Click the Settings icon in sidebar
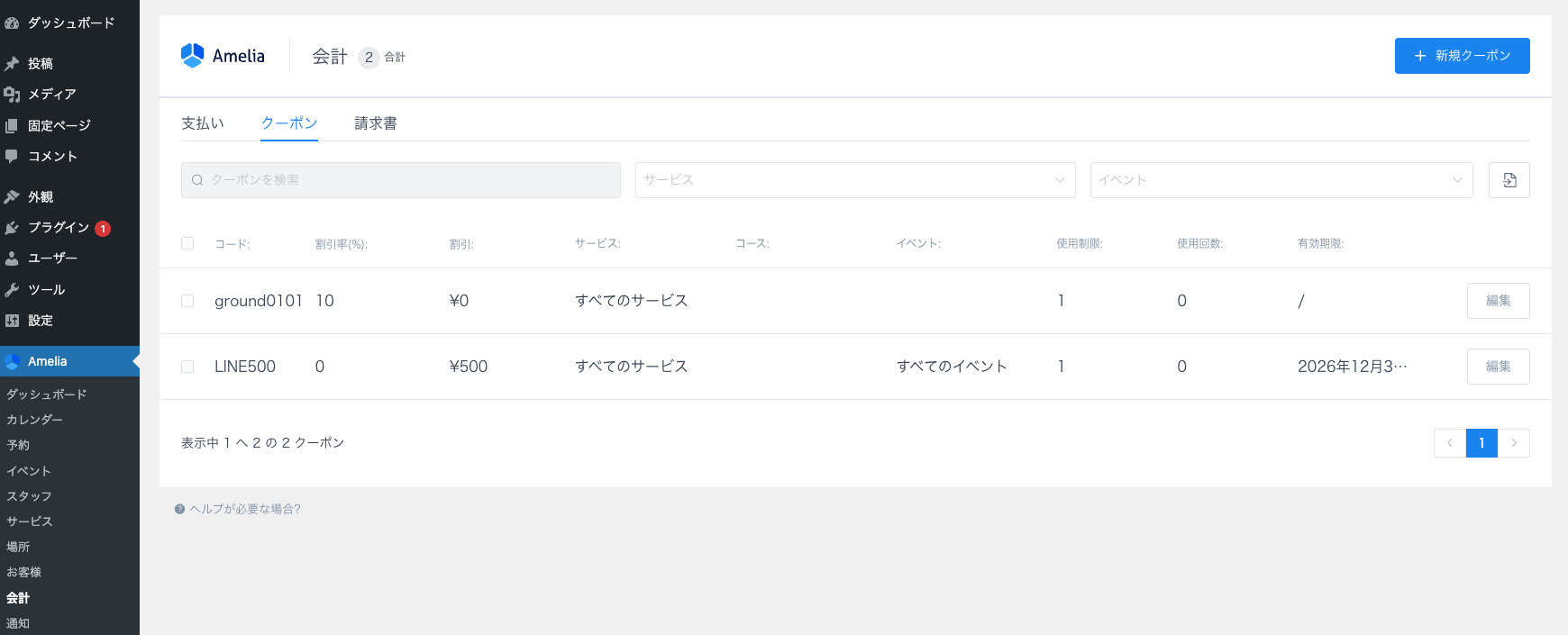This screenshot has height=635, width=1568. tap(12, 321)
